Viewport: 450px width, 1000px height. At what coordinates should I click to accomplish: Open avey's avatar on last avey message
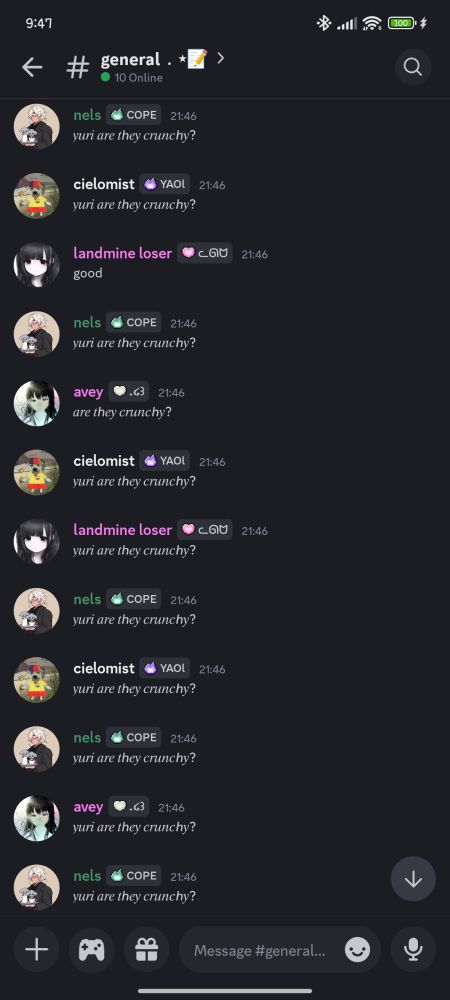click(36, 818)
